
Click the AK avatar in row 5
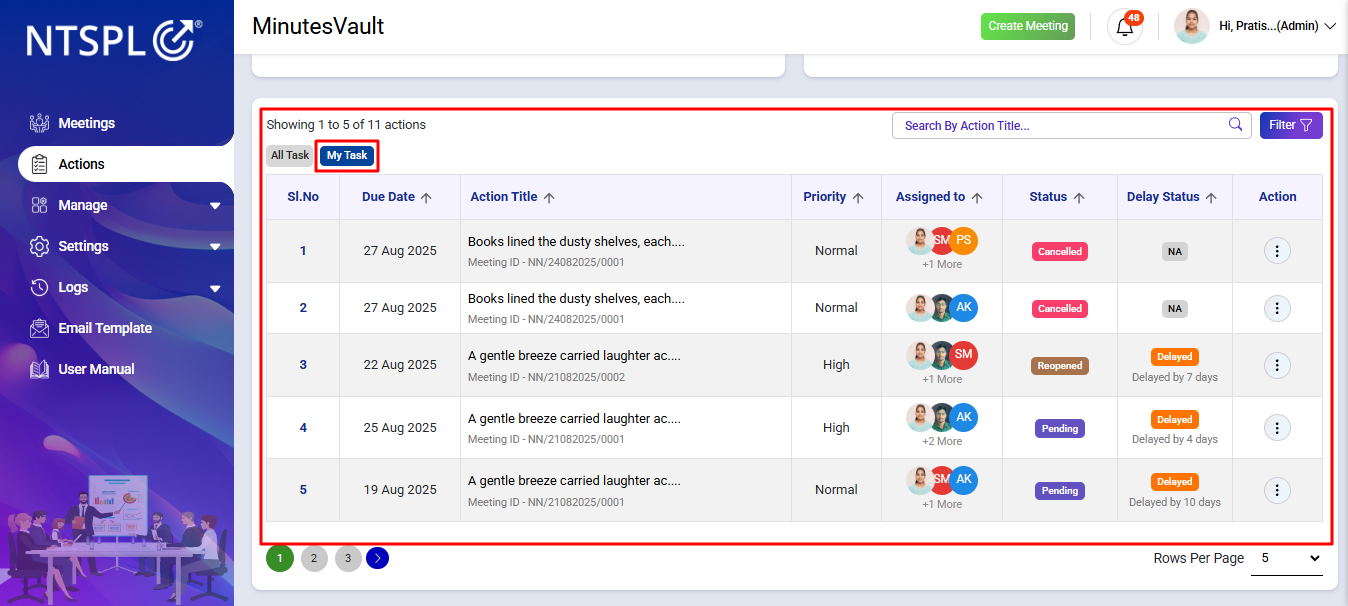pyautogui.click(x=963, y=480)
